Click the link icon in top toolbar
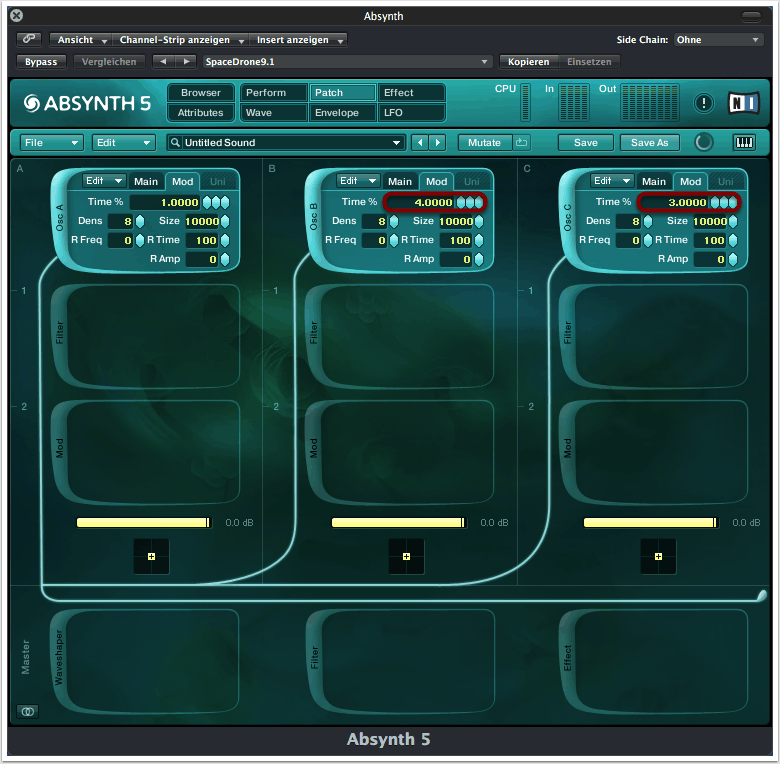 click(29, 40)
